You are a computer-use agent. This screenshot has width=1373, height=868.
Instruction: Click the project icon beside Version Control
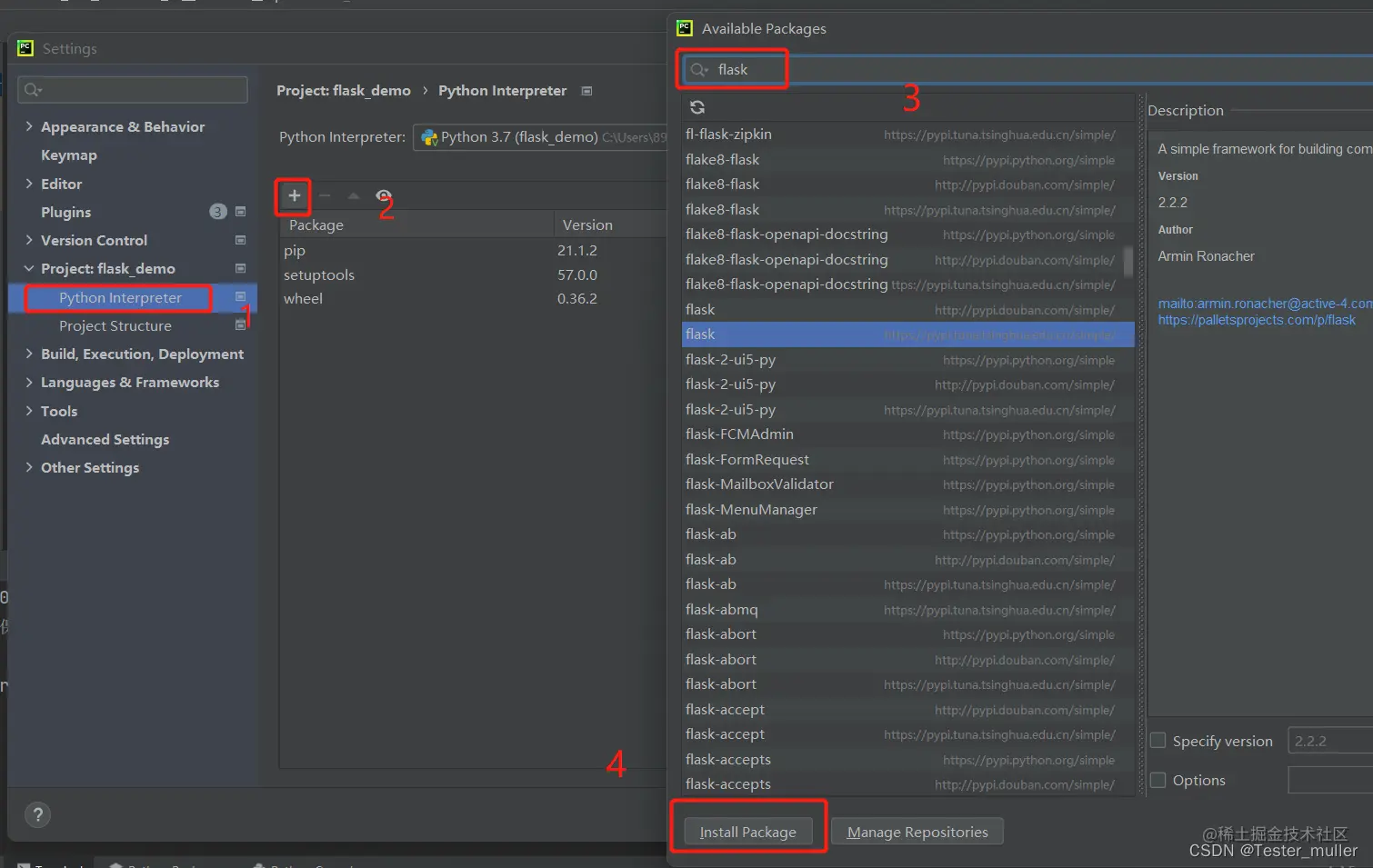241,240
